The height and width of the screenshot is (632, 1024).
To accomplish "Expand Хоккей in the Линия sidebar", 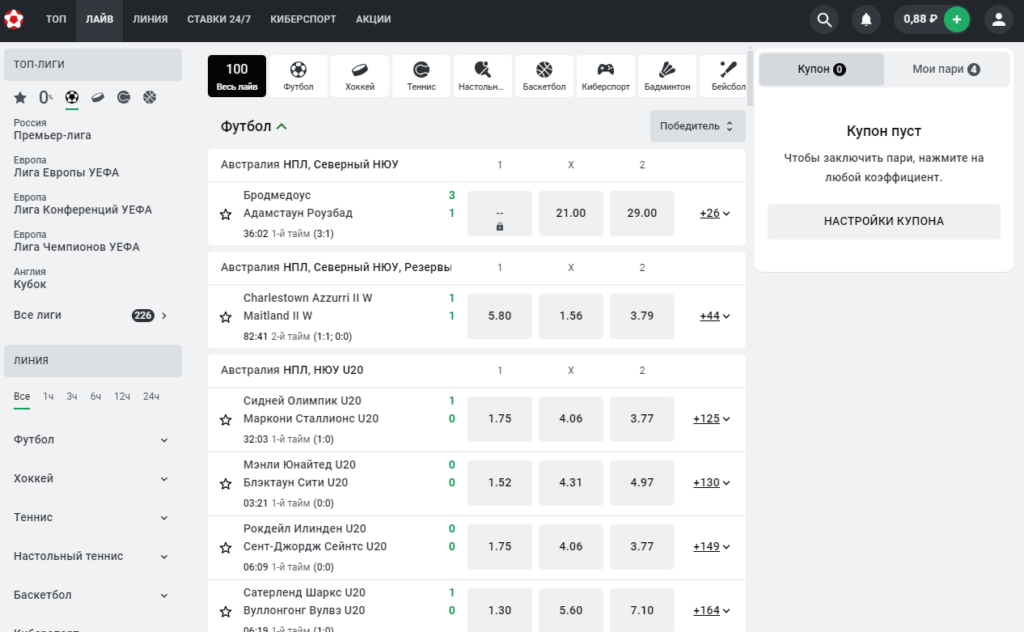I will tap(91, 479).
